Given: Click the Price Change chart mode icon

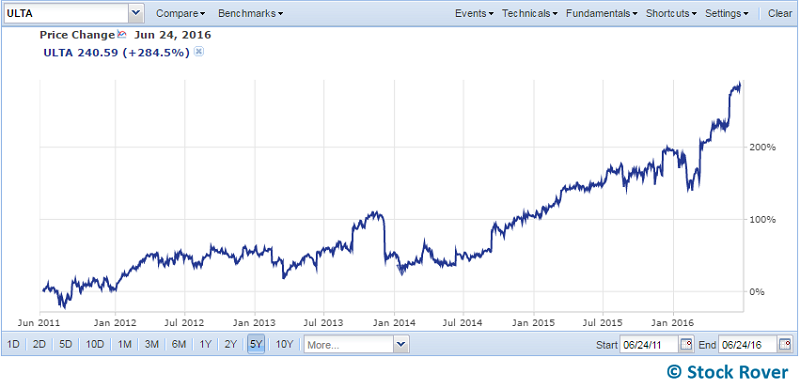Looking at the screenshot, I should pyautogui.click(x=121, y=35).
